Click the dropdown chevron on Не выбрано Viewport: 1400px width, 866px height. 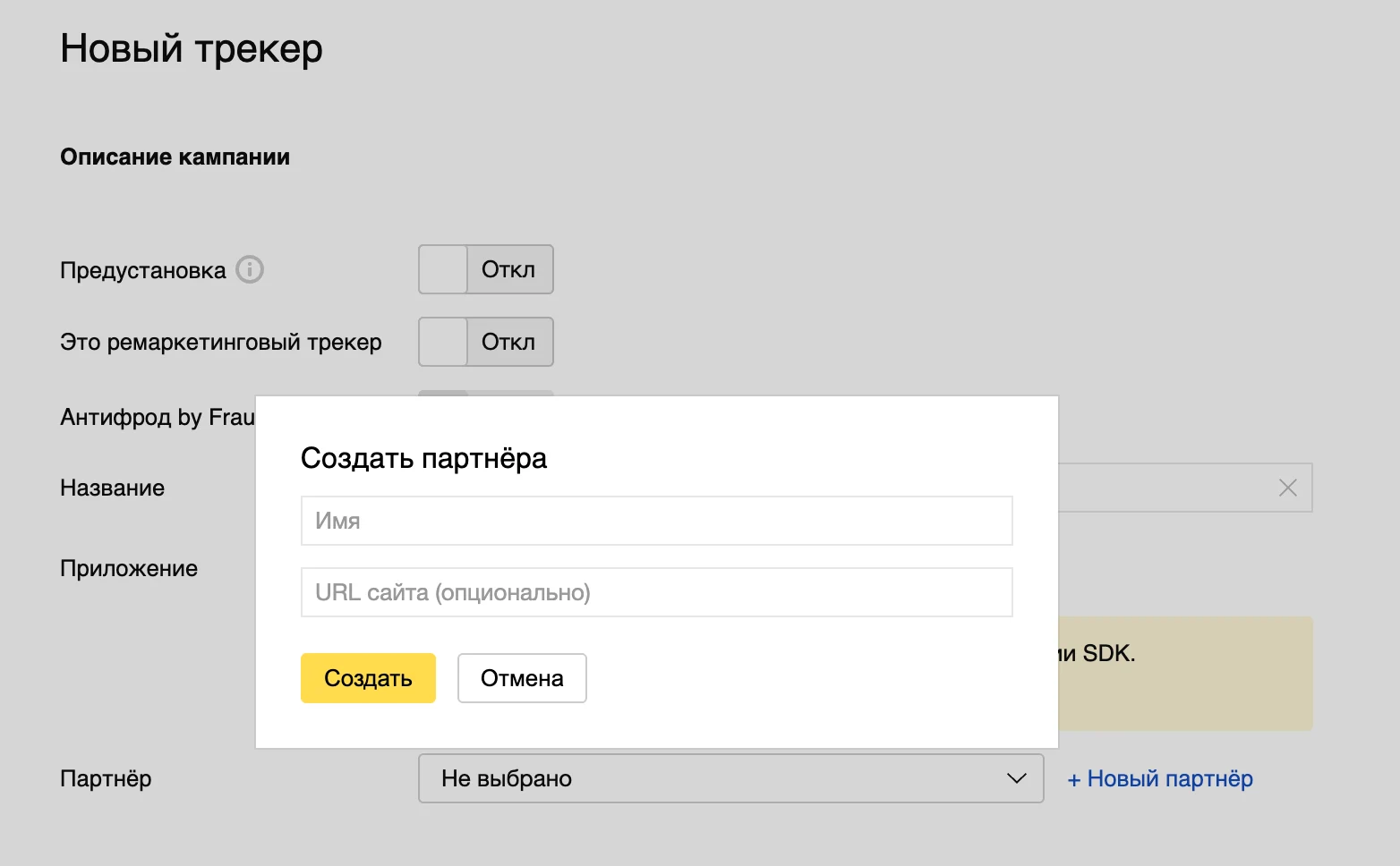pos(1016,778)
